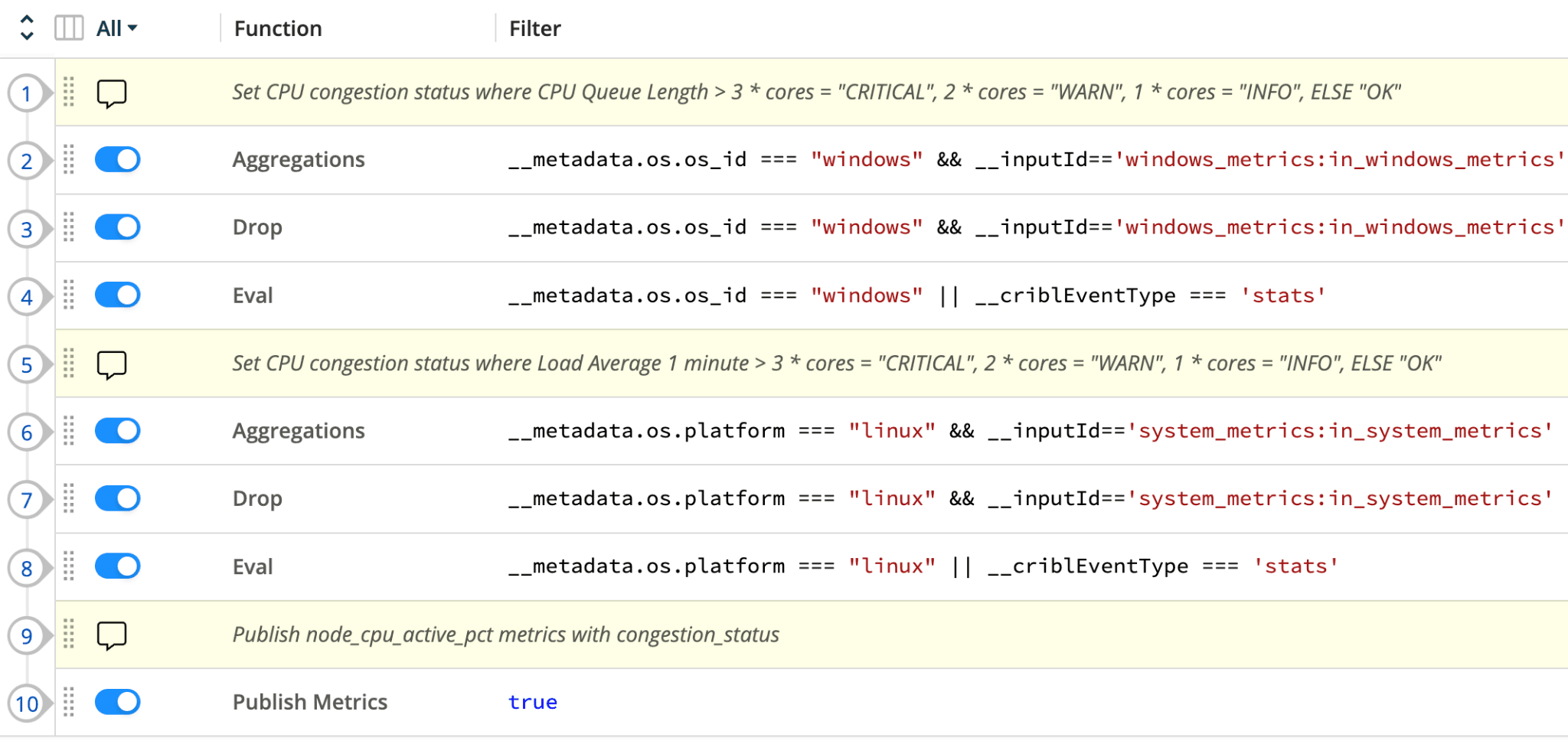Viewport: 1568px width, 744px height.
Task: Toggle off the Windows Drop function
Action: point(118,227)
